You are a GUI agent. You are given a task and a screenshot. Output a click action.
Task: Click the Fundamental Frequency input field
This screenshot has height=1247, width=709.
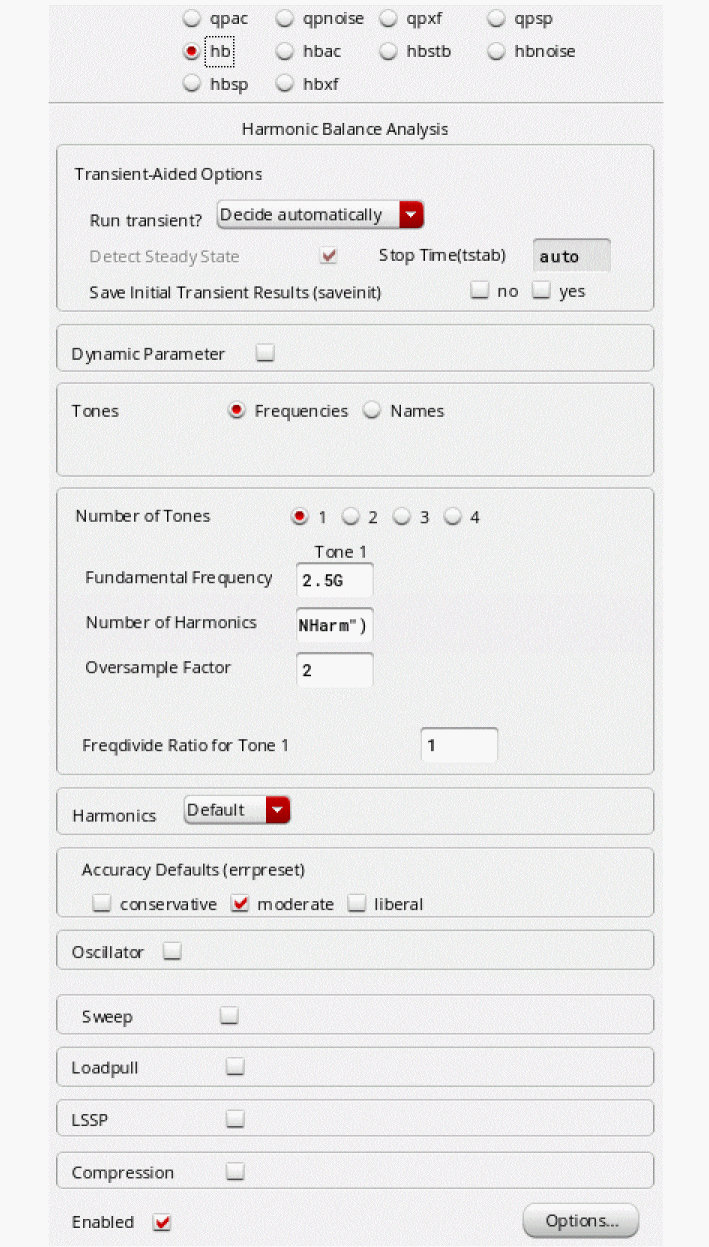tap(335, 580)
